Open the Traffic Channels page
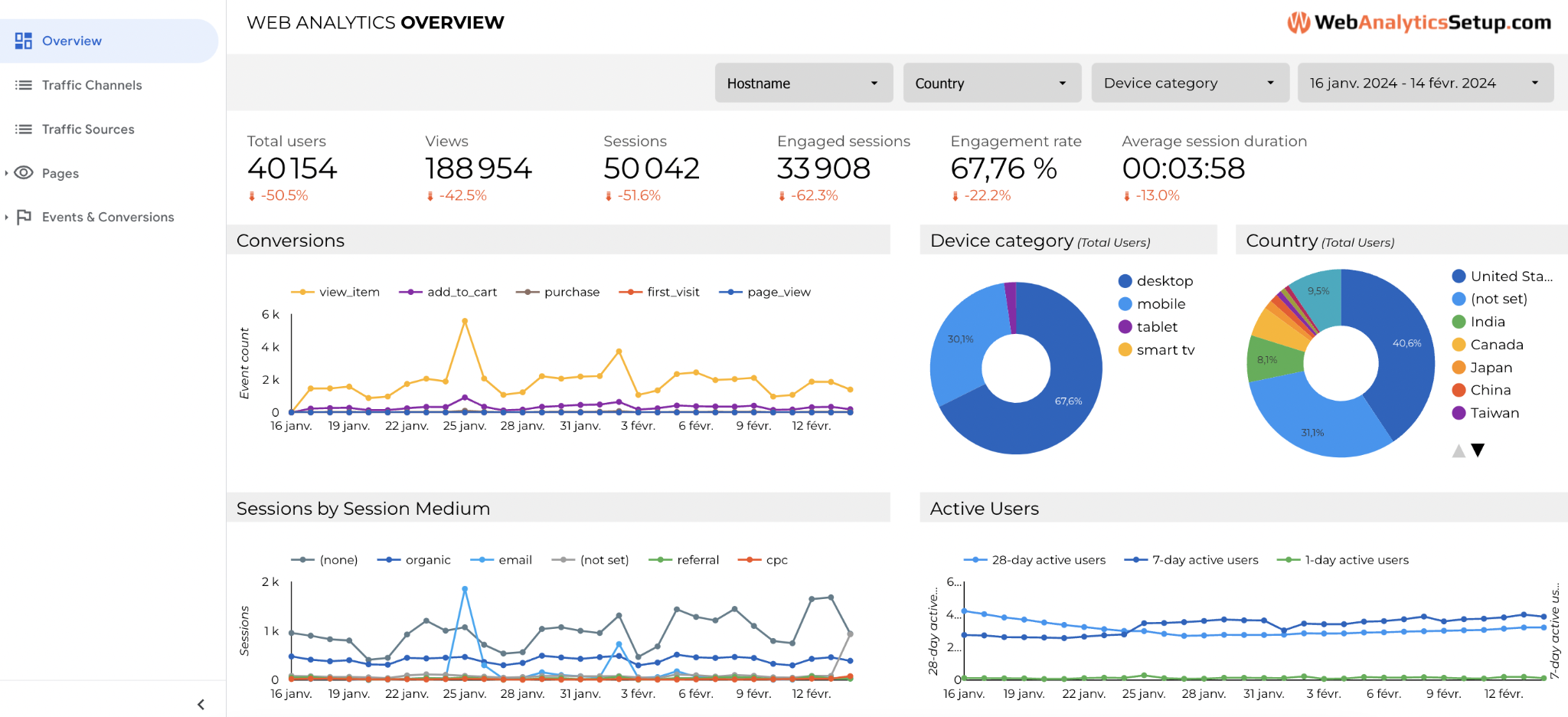1568x717 pixels. tap(92, 85)
